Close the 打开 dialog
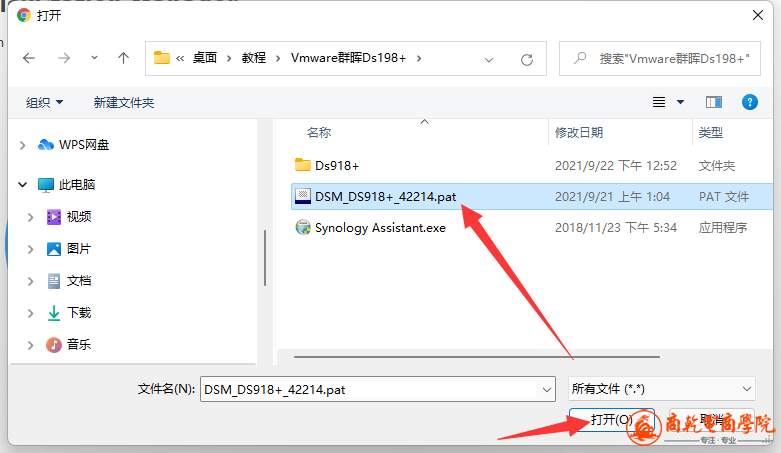The image size is (781, 453). (758, 15)
